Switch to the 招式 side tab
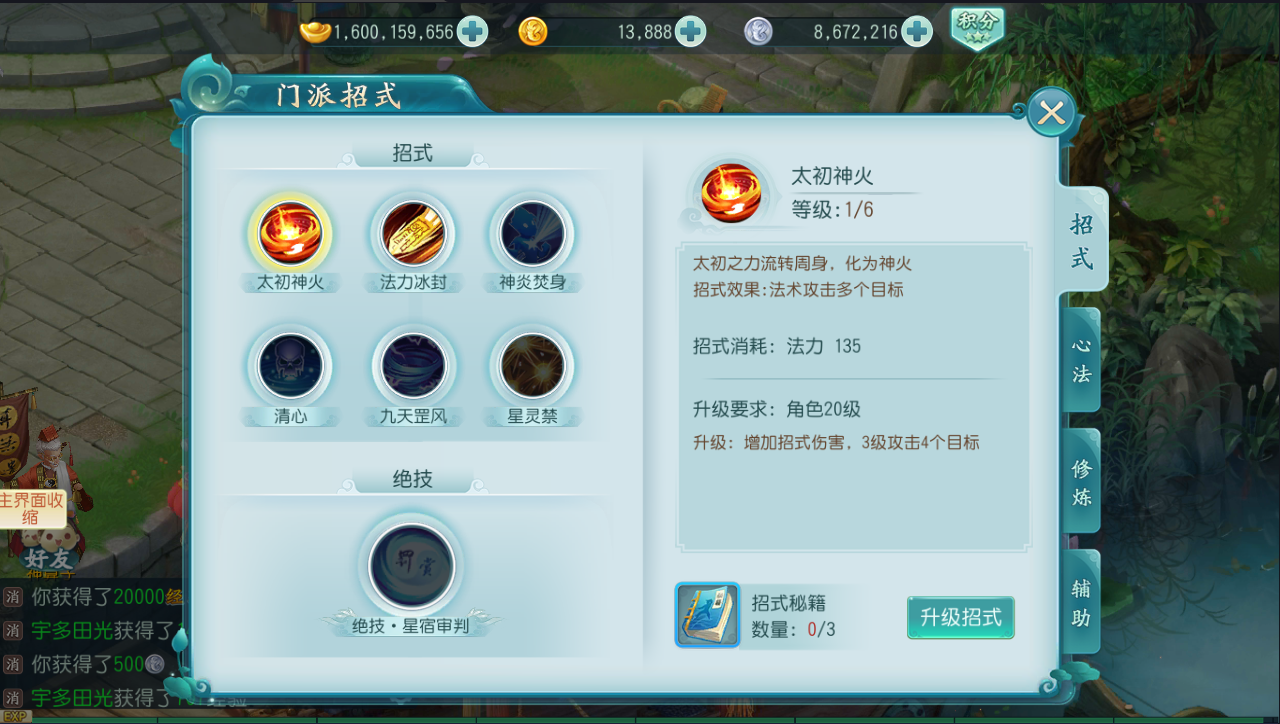This screenshot has height=724, width=1280. (x=1082, y=240)
